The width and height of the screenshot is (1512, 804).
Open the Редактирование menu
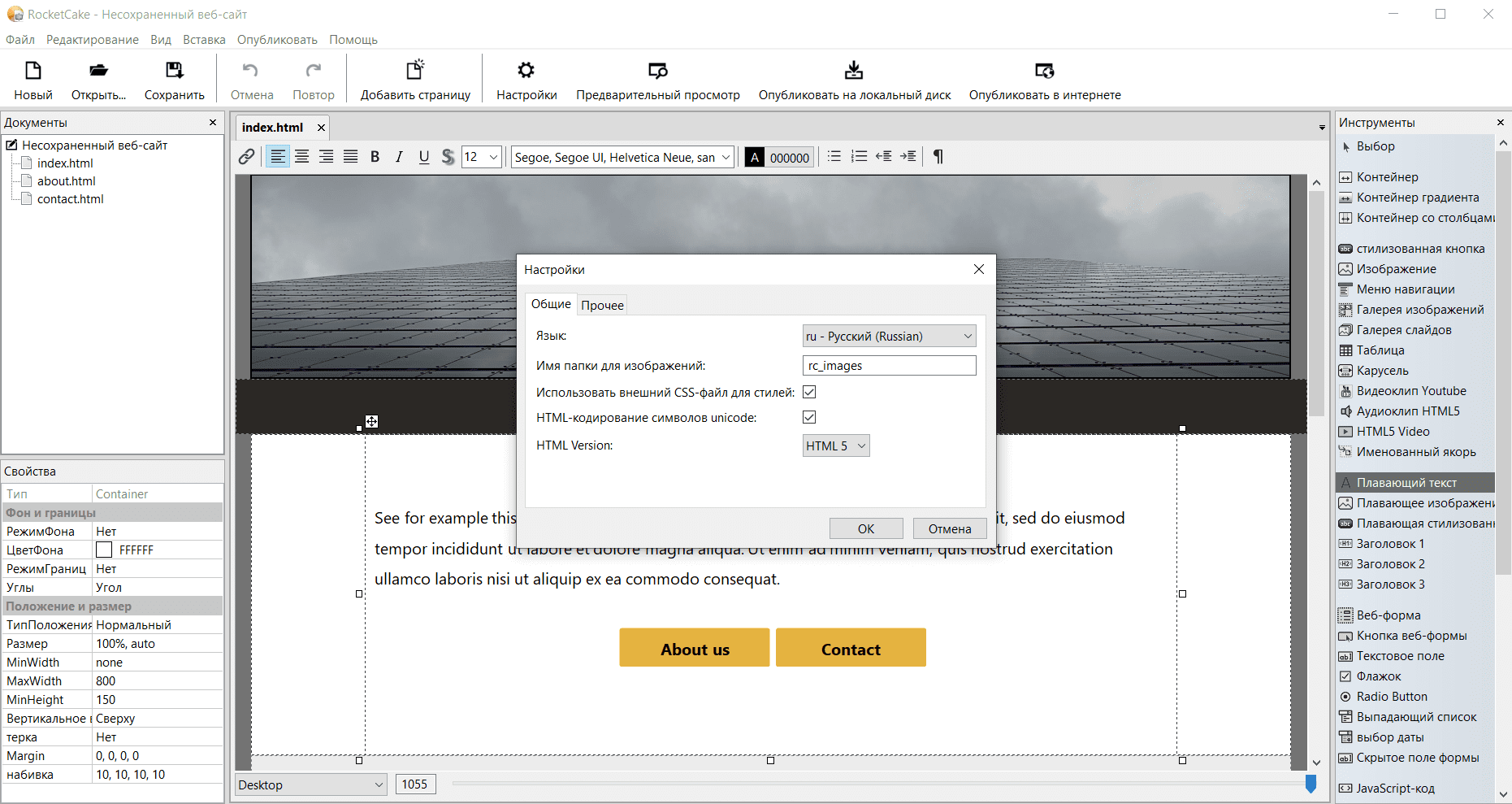93,40
